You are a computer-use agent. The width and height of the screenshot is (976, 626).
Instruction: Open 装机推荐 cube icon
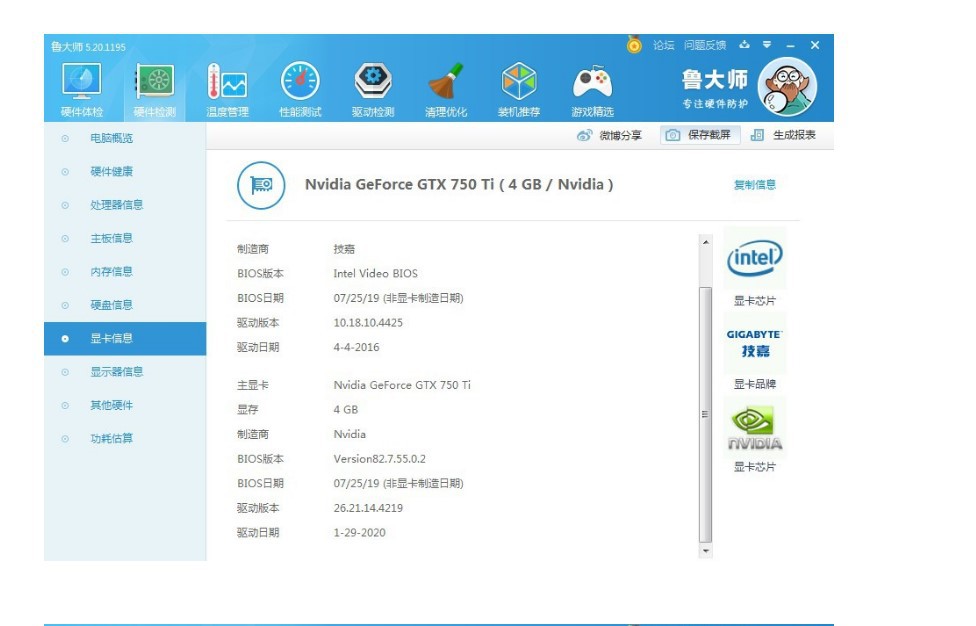(518, 90)
